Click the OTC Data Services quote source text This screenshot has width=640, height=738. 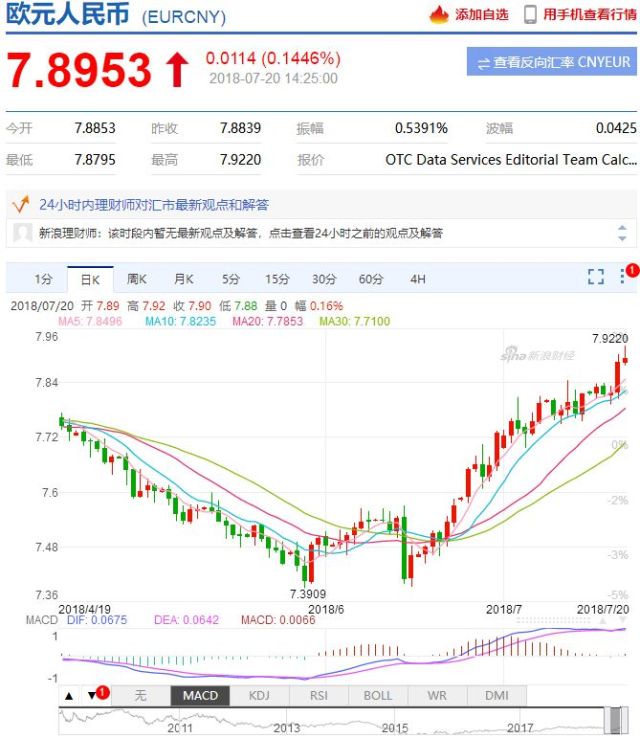(511, 160)
